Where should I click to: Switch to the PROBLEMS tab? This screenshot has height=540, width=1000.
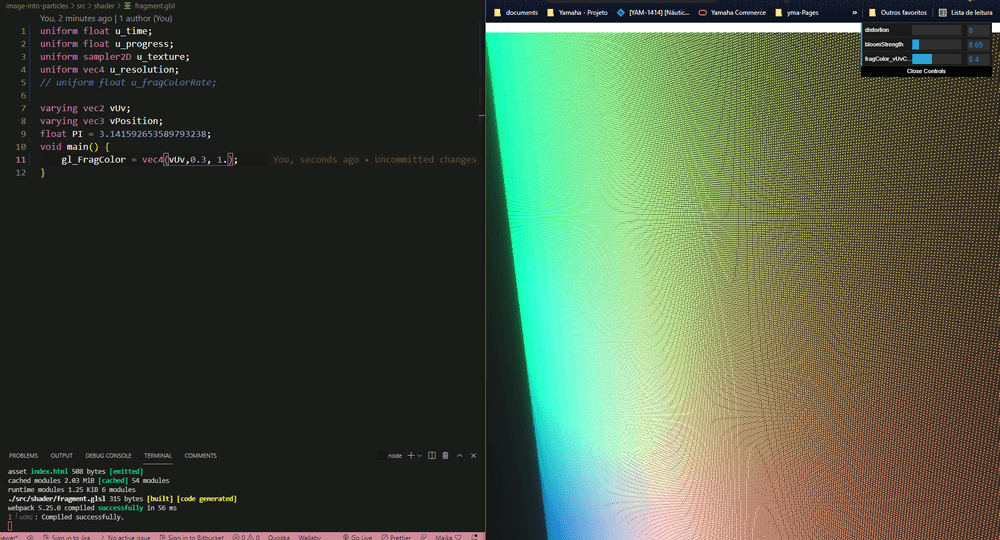(x=23, y=455)
